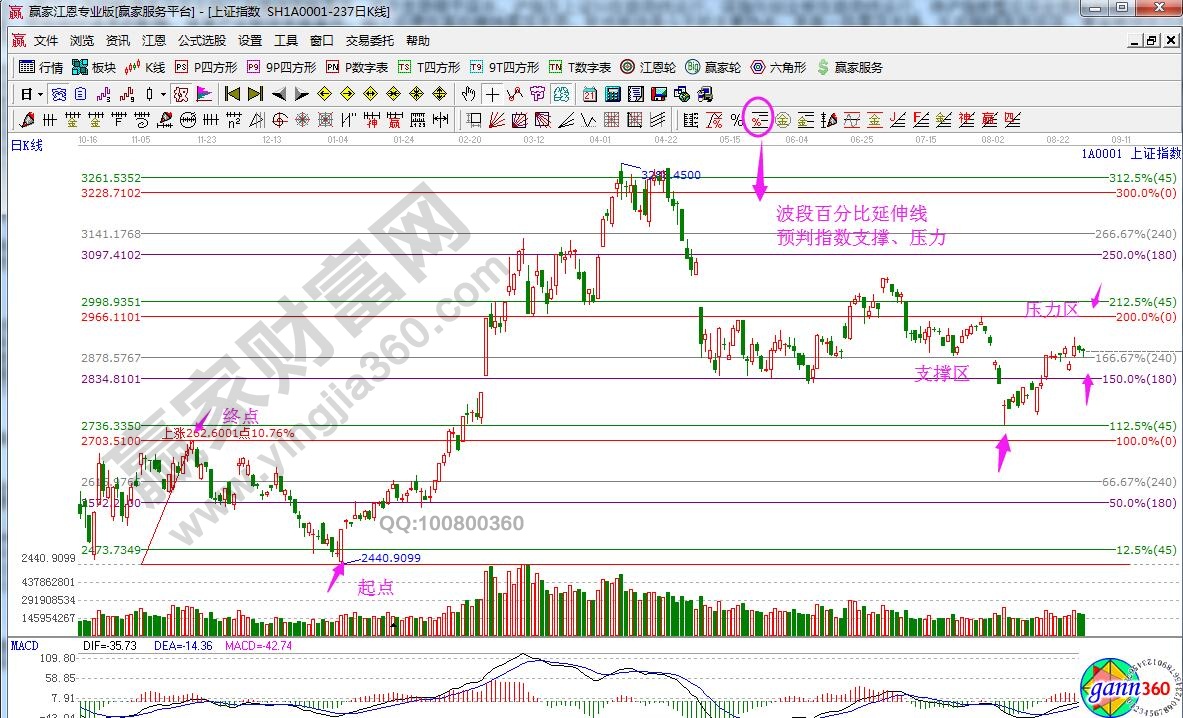
Task: Select the crosshair cursor tool
Action: 491,95
